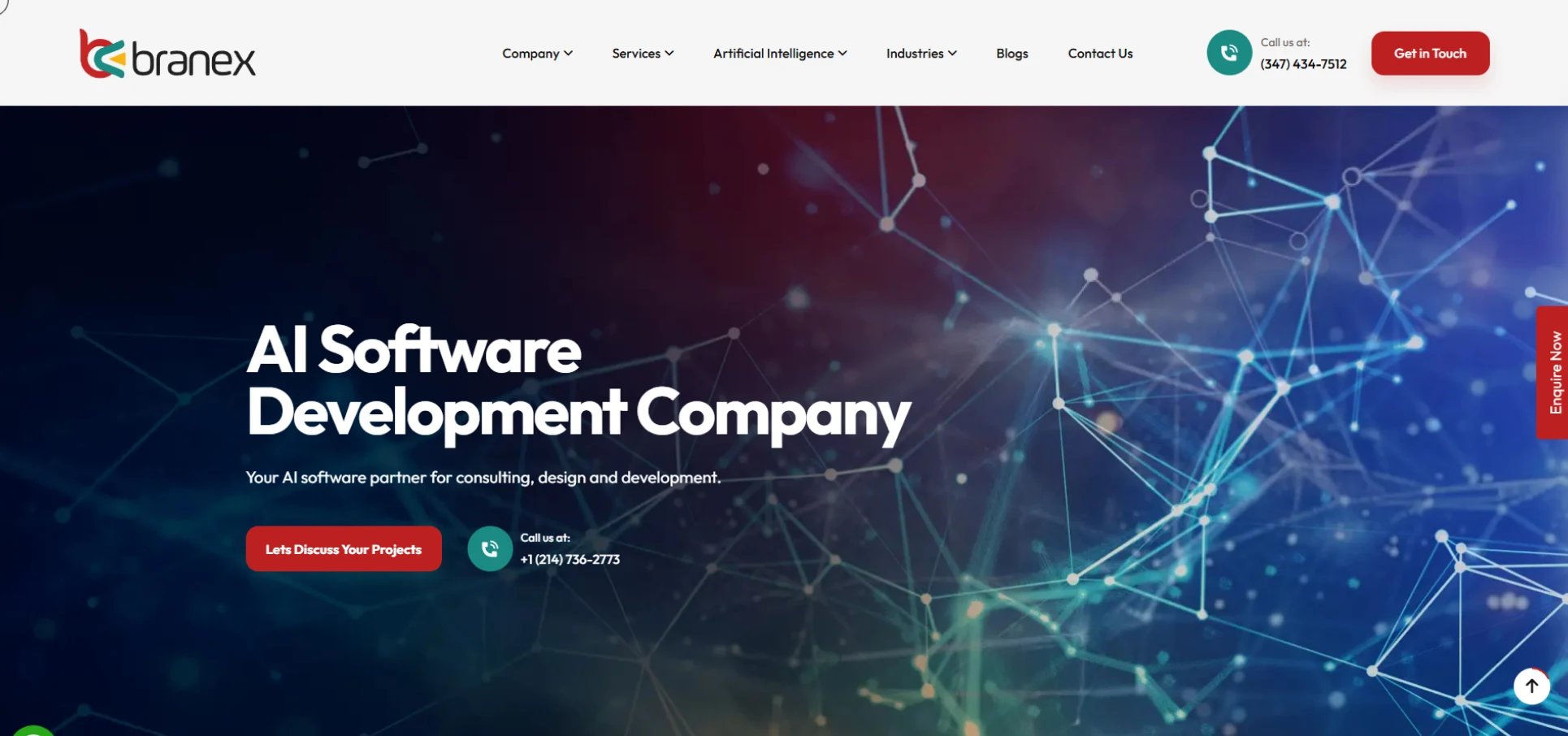Select the Industries menu label

914,54
